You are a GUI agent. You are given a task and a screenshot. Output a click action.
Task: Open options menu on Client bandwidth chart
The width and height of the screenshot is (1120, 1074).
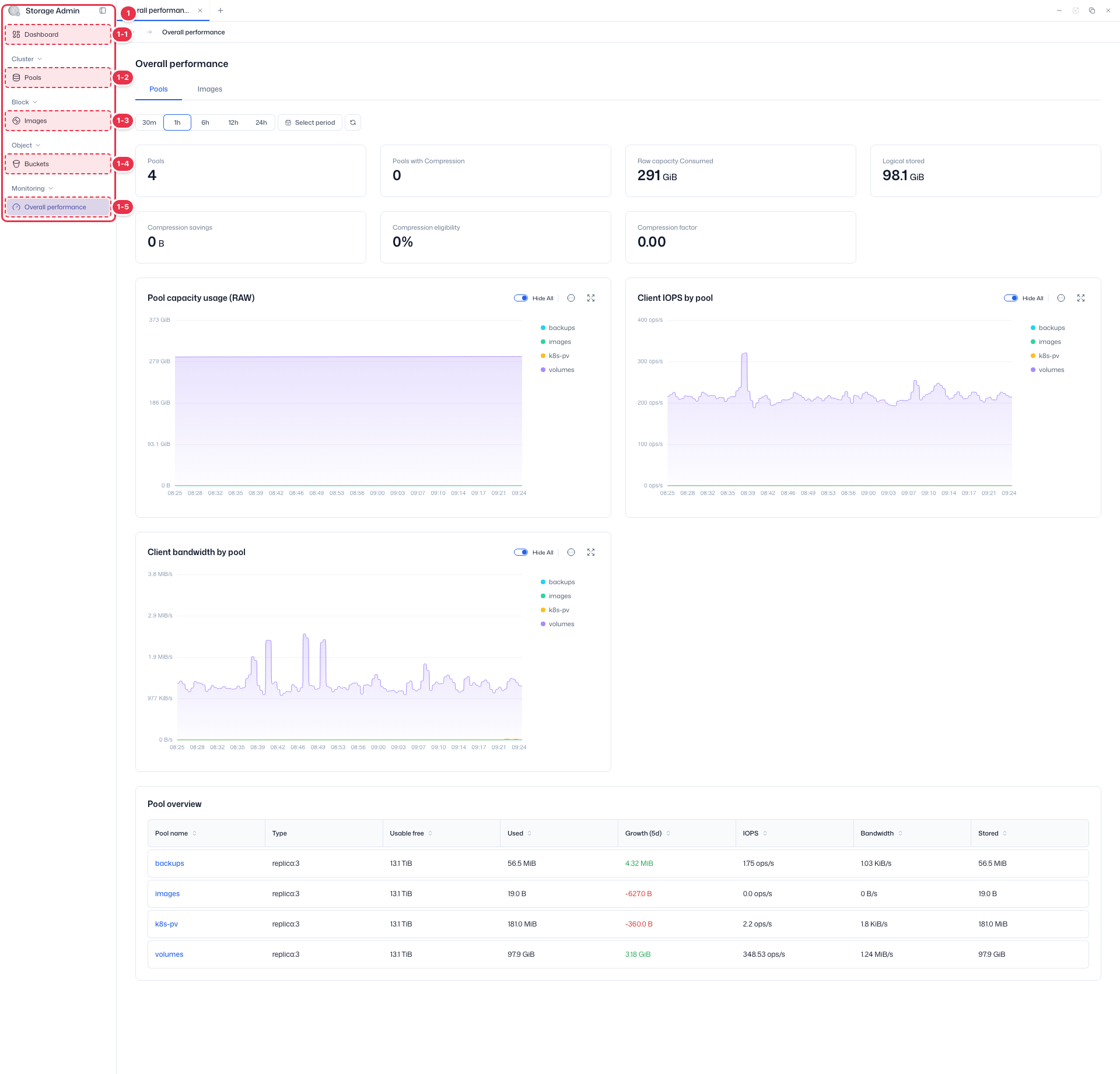point(571,552)
